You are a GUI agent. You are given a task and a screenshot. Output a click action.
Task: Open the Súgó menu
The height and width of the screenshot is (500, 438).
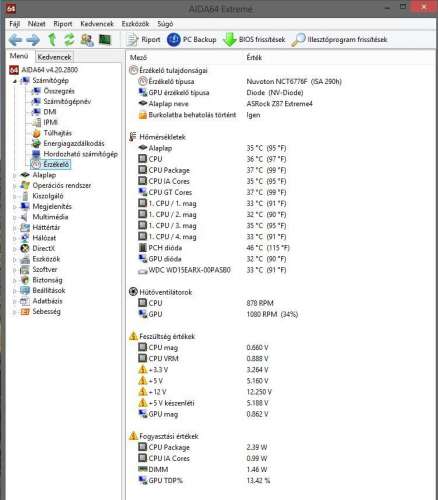click(165, 24)
